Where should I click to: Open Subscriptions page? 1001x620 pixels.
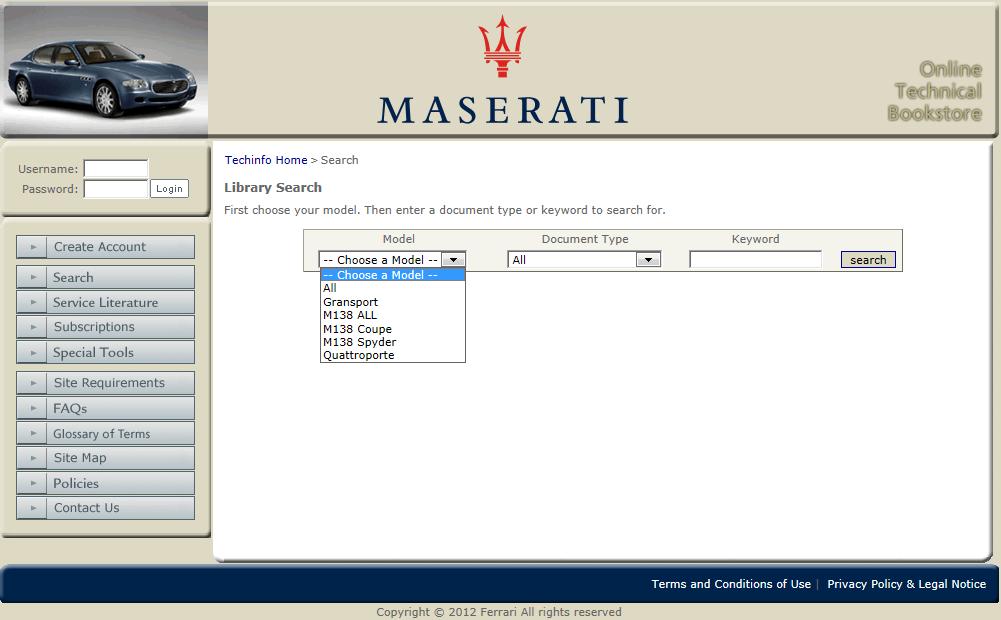coord(105,327)
